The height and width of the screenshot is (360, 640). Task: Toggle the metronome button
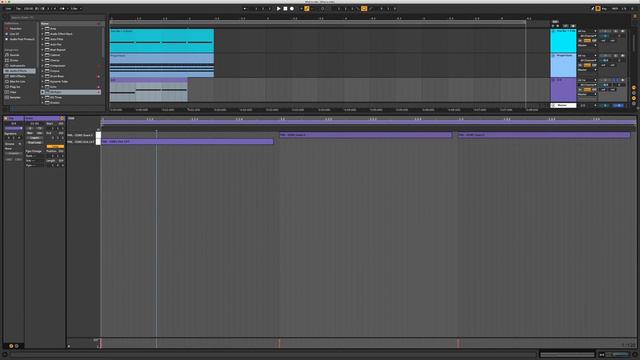pos(62,9)
